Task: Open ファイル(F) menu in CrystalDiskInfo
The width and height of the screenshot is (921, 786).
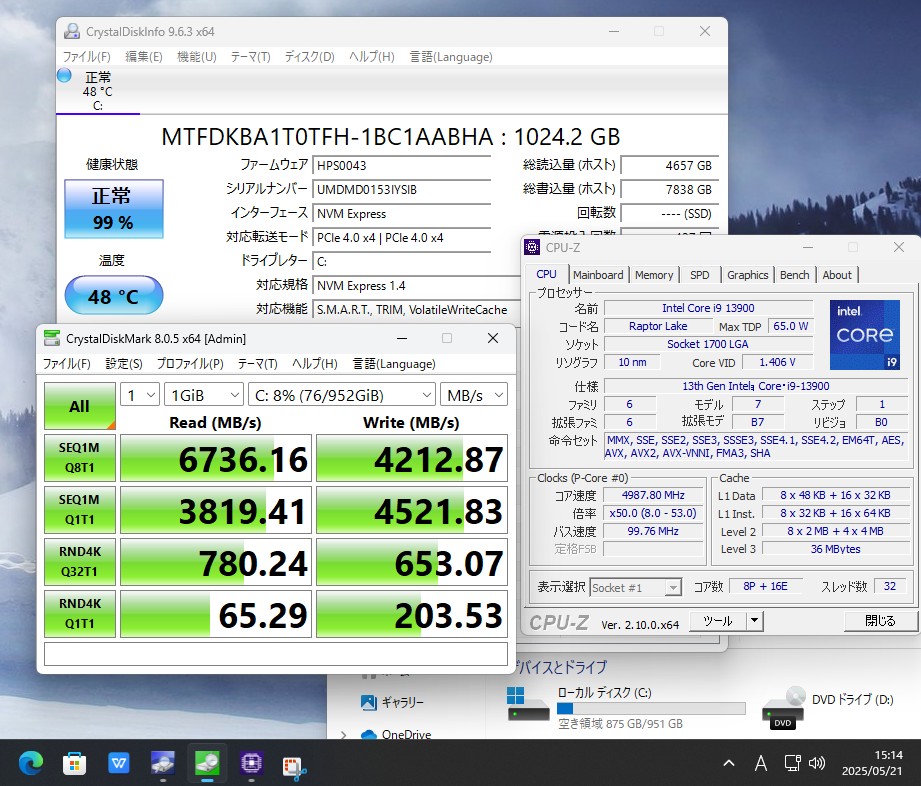Action: (86, 57)
